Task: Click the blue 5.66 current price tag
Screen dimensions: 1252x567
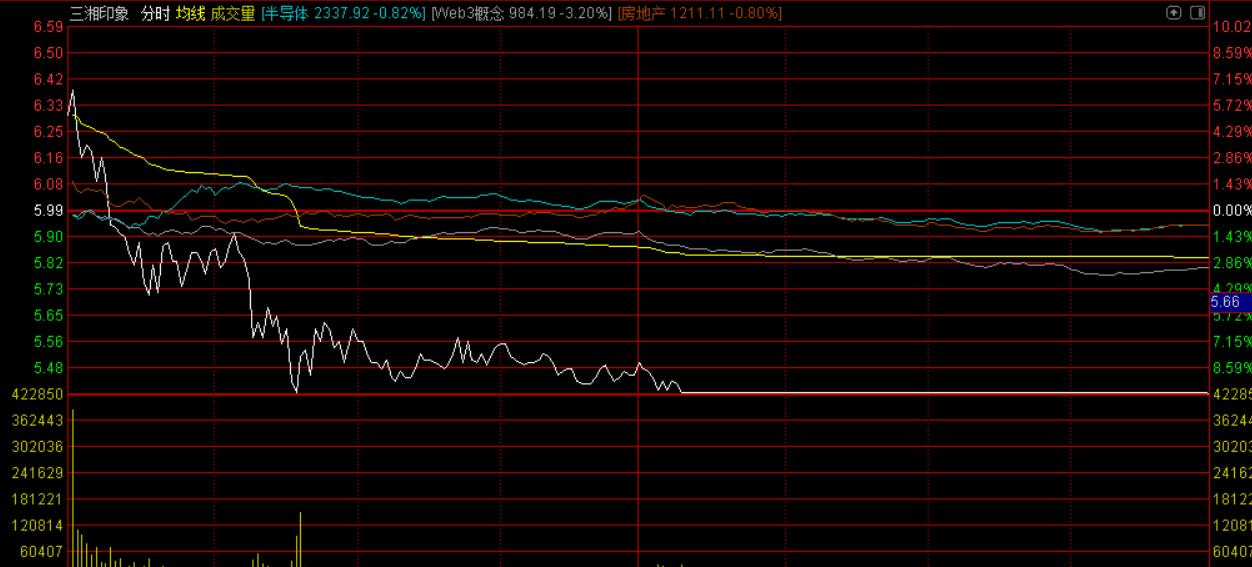Action: tap(1229, 301)
